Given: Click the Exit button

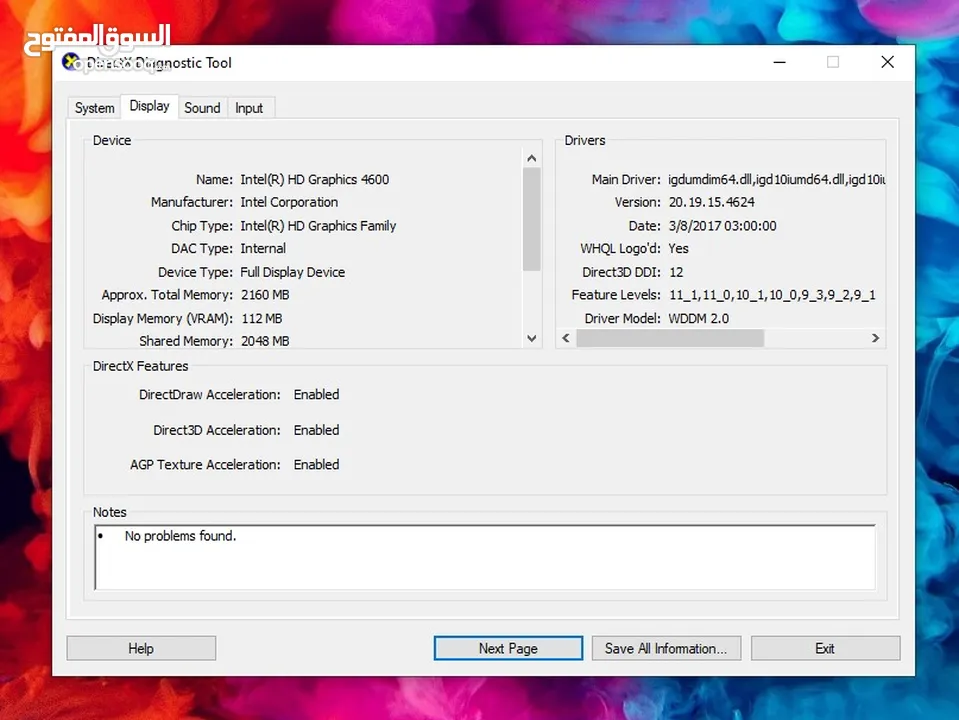Looking at the screenshot, I should [x=825, y=648].
